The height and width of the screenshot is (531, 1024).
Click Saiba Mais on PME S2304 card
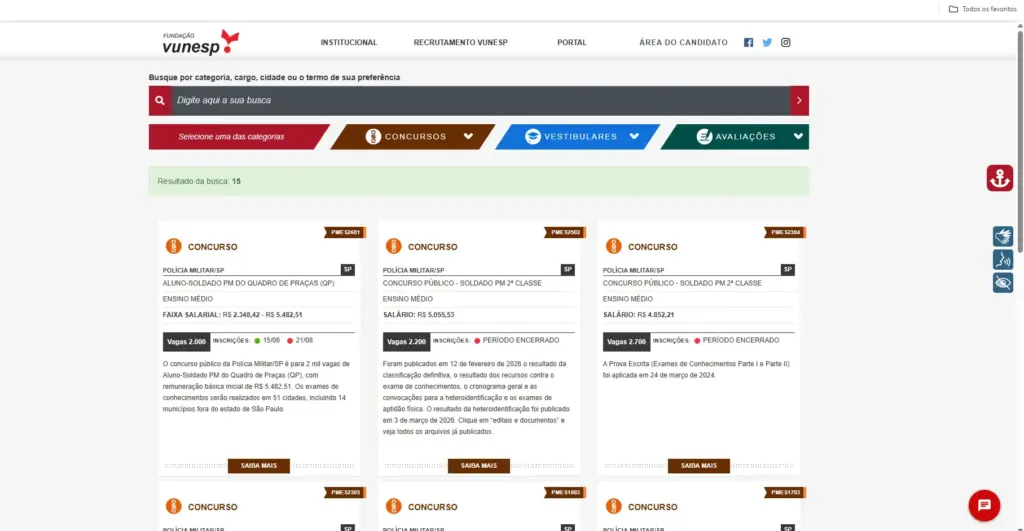point(699,466)
